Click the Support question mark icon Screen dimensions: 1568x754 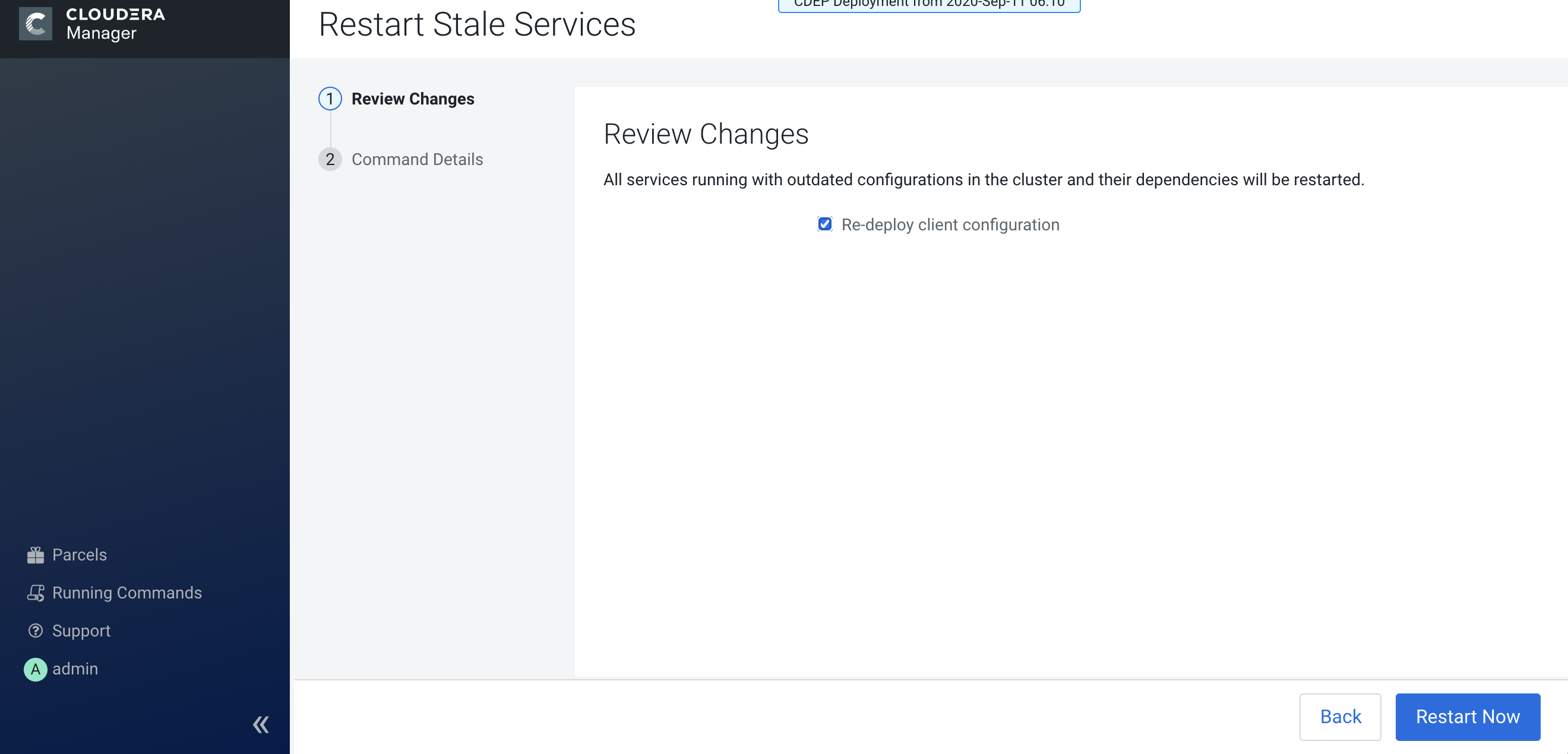(35, 631)
